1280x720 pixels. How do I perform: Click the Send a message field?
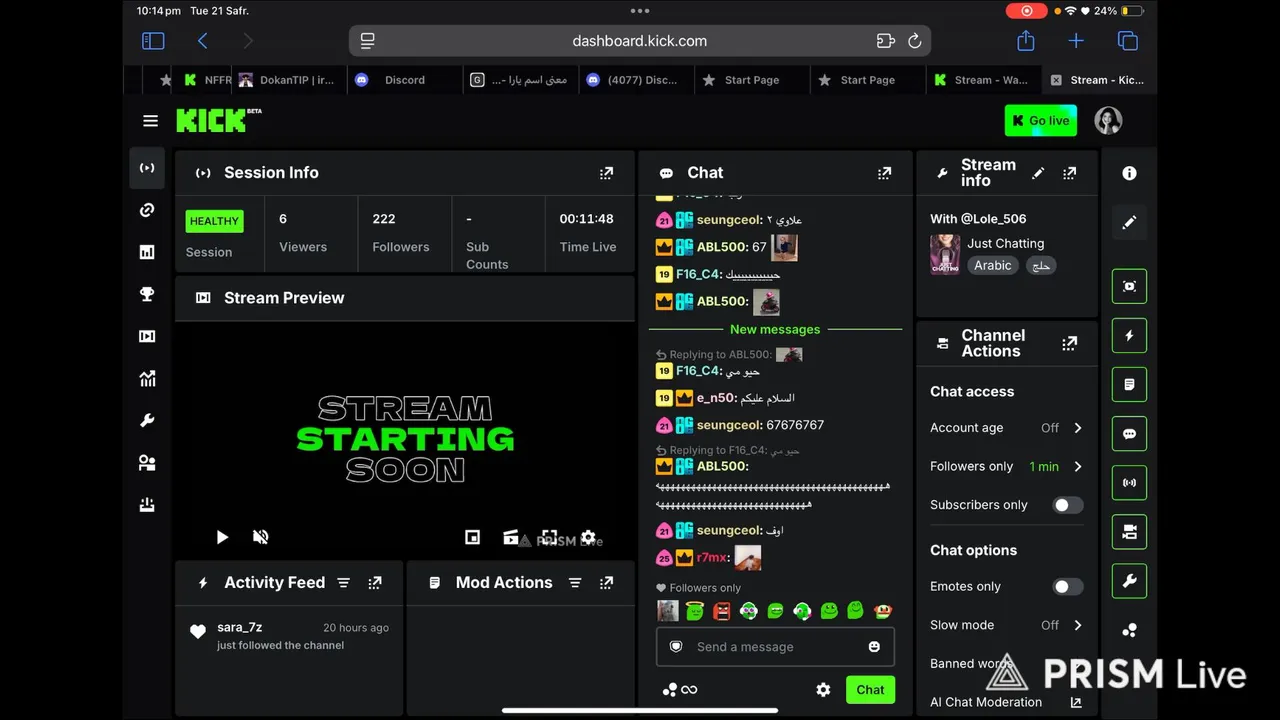tap(775, 647)
